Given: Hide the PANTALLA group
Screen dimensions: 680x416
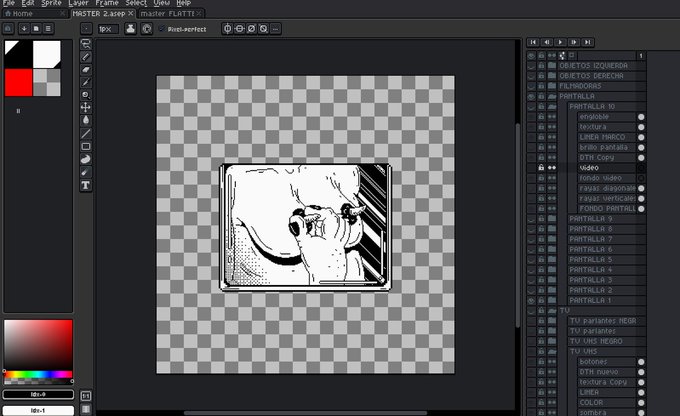Looking at the screenshot, I should tap(531, 96).
